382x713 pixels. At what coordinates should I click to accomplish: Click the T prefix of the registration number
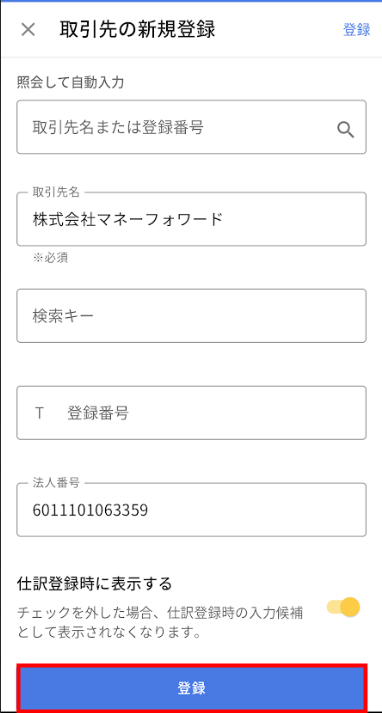point(40,413)
